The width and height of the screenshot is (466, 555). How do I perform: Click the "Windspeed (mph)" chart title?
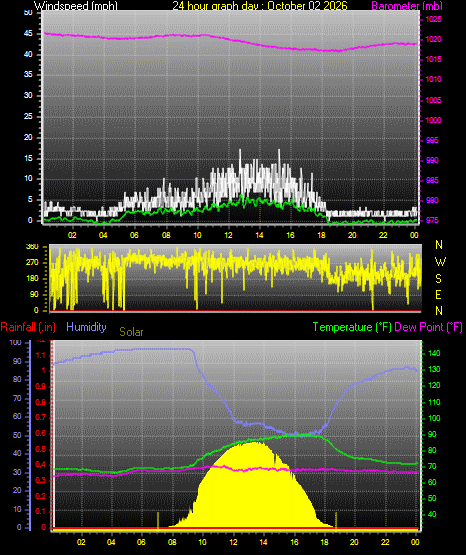click(75, 6)
